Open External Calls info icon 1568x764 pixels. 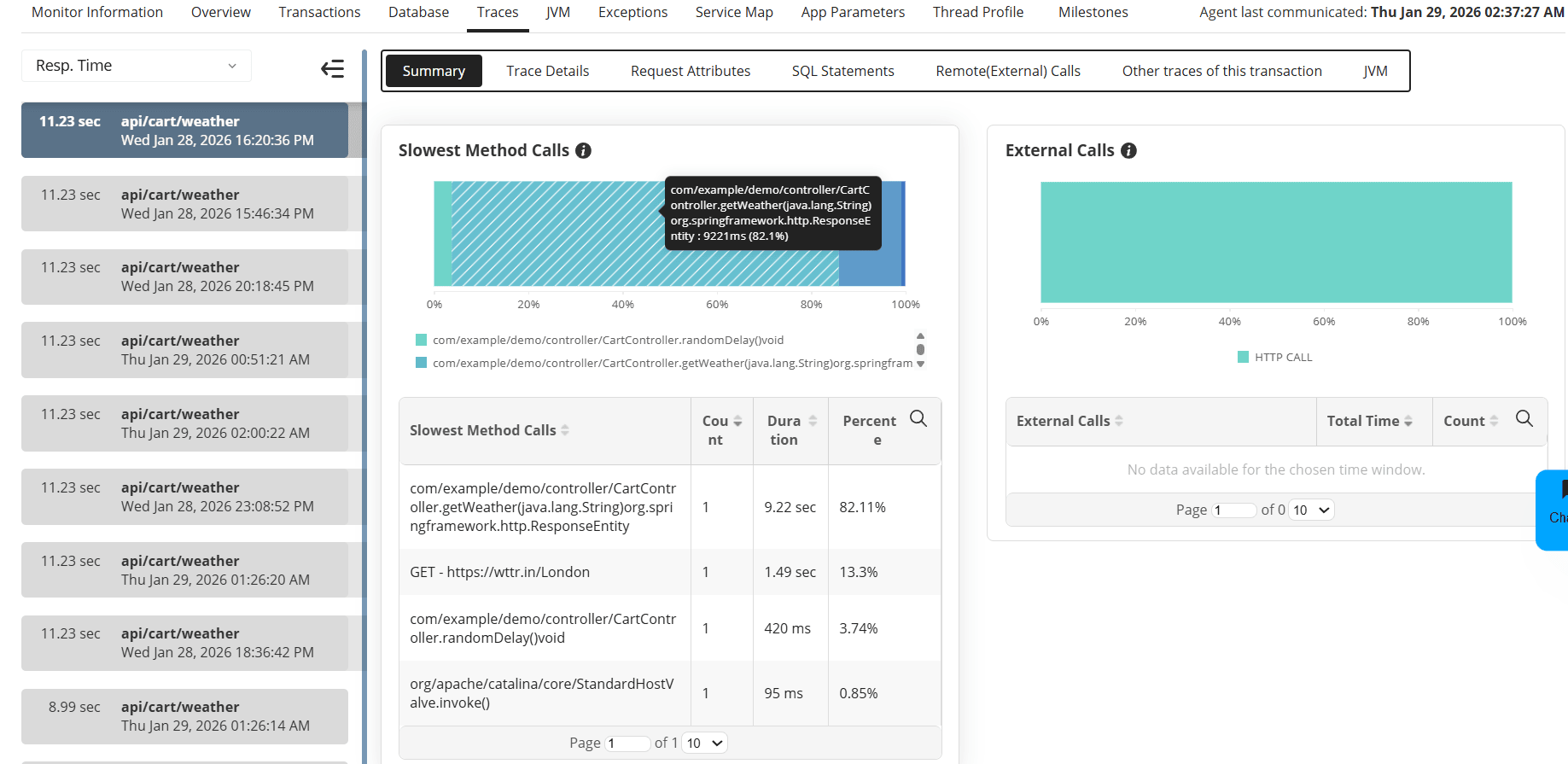tap(1128, 150)
